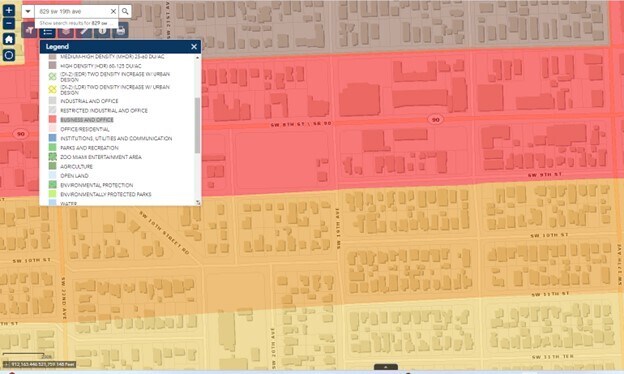Click the map coordinates readout text
Screen dimensions: 624x374
pyautogui.click(x=43, y=364)
